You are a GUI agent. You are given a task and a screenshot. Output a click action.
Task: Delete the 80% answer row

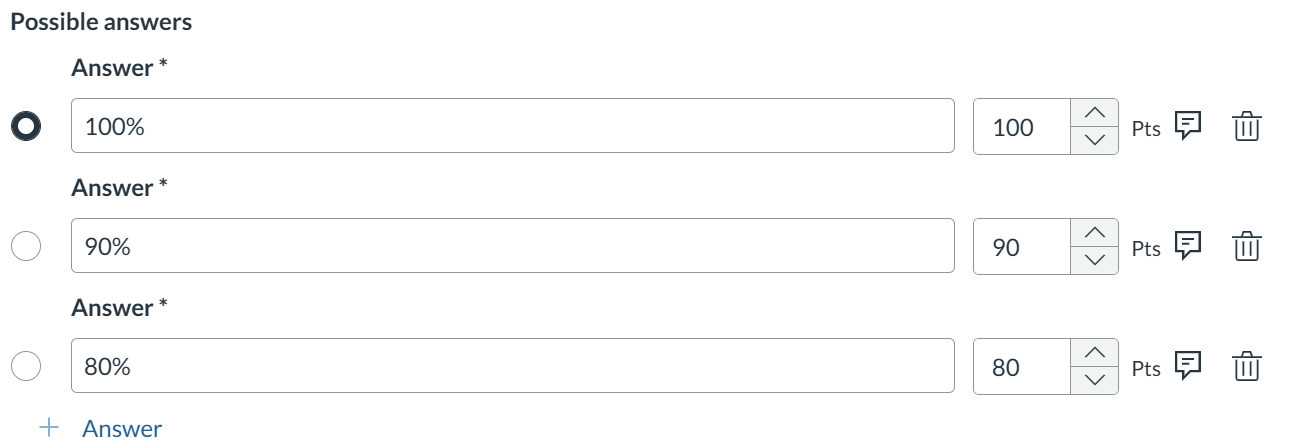[x=1246, y=367]
